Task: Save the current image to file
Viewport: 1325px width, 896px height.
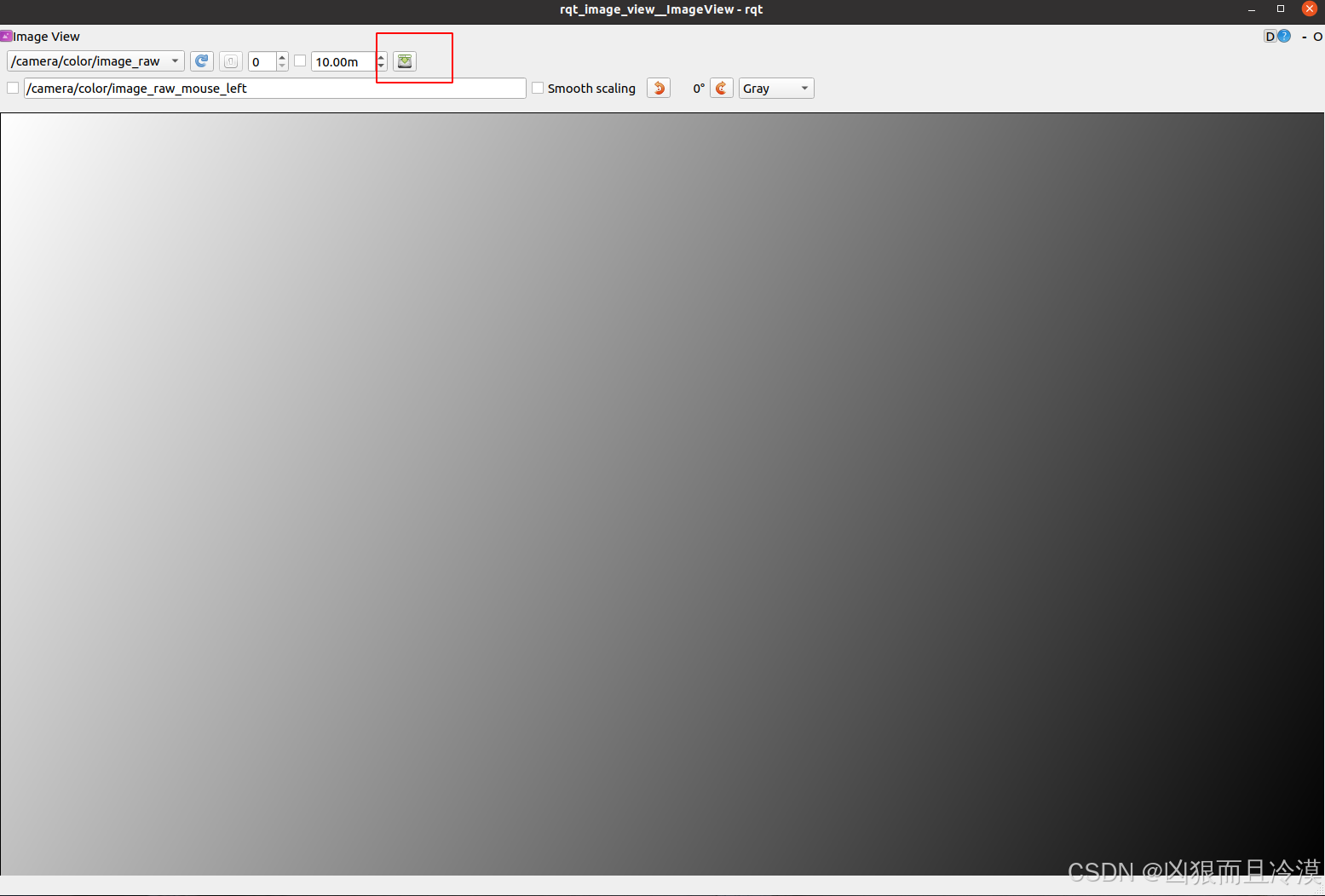Action: (x=405, y=61)
